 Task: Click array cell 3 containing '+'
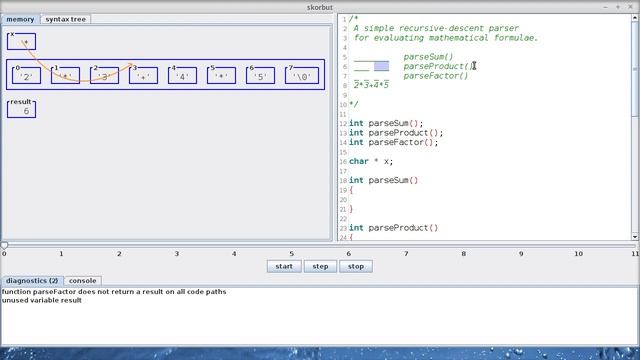coord(143,76)
